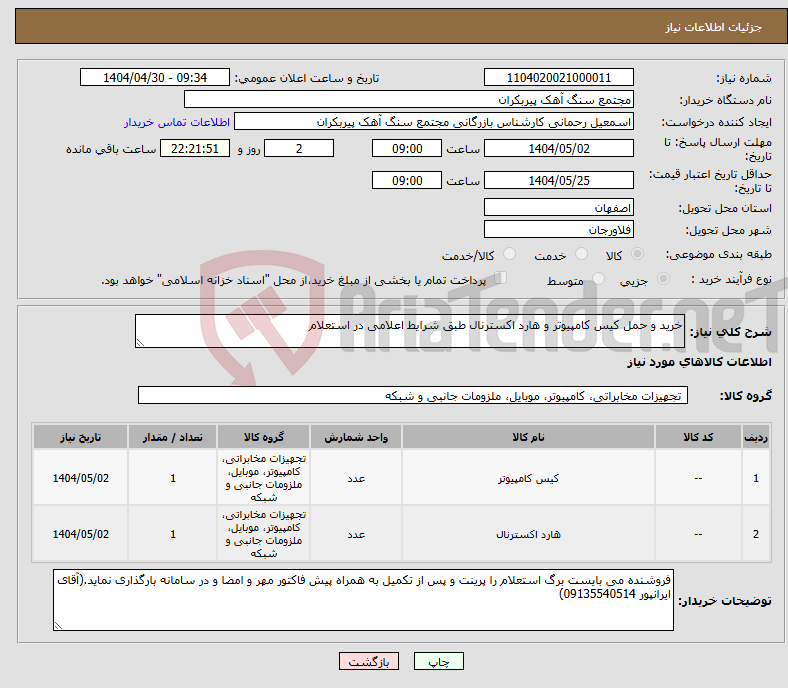
Task: Click the شرح کلی نیاز description textarea
Action: (x=410, y=331)
